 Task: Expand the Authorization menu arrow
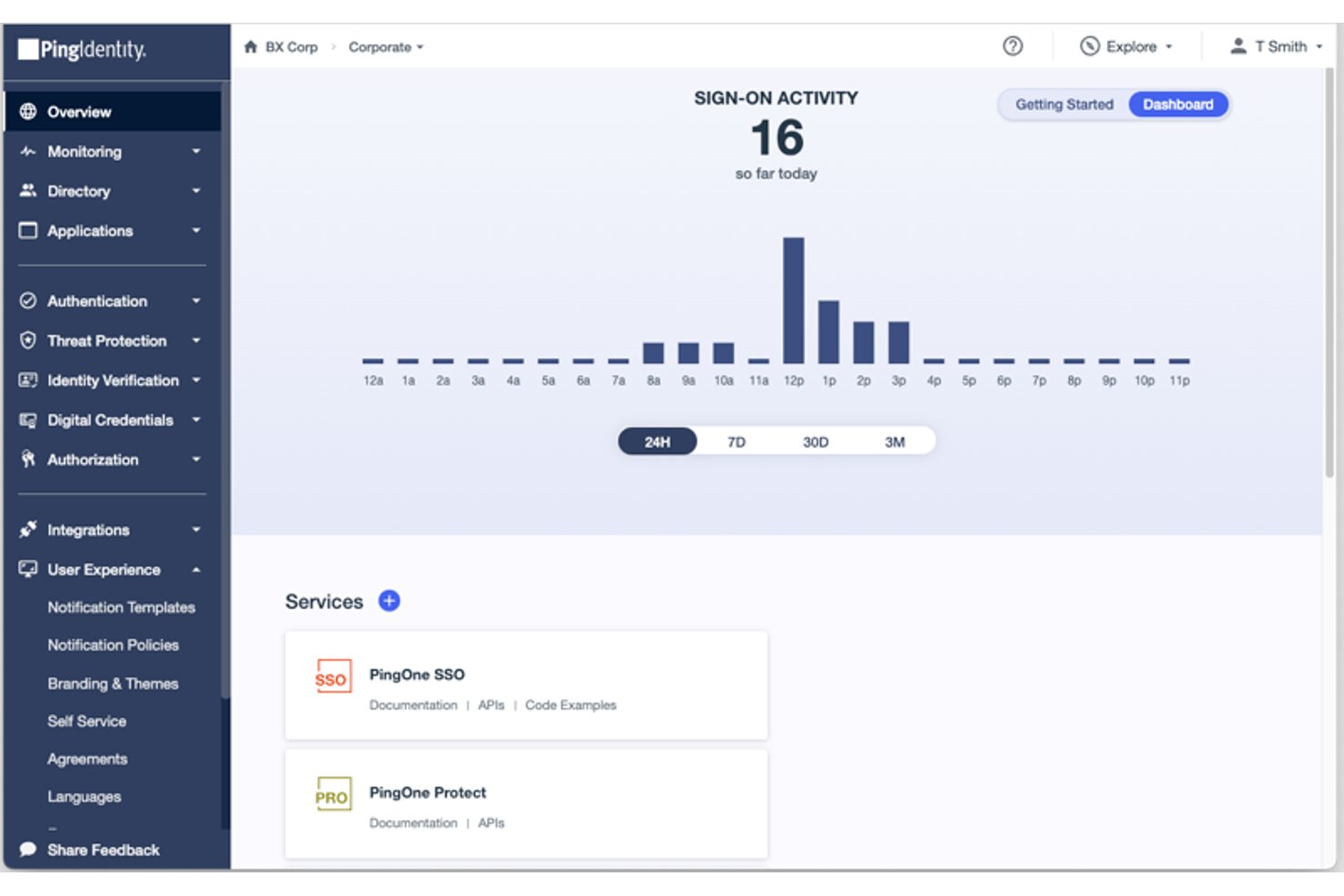[196, 459]
